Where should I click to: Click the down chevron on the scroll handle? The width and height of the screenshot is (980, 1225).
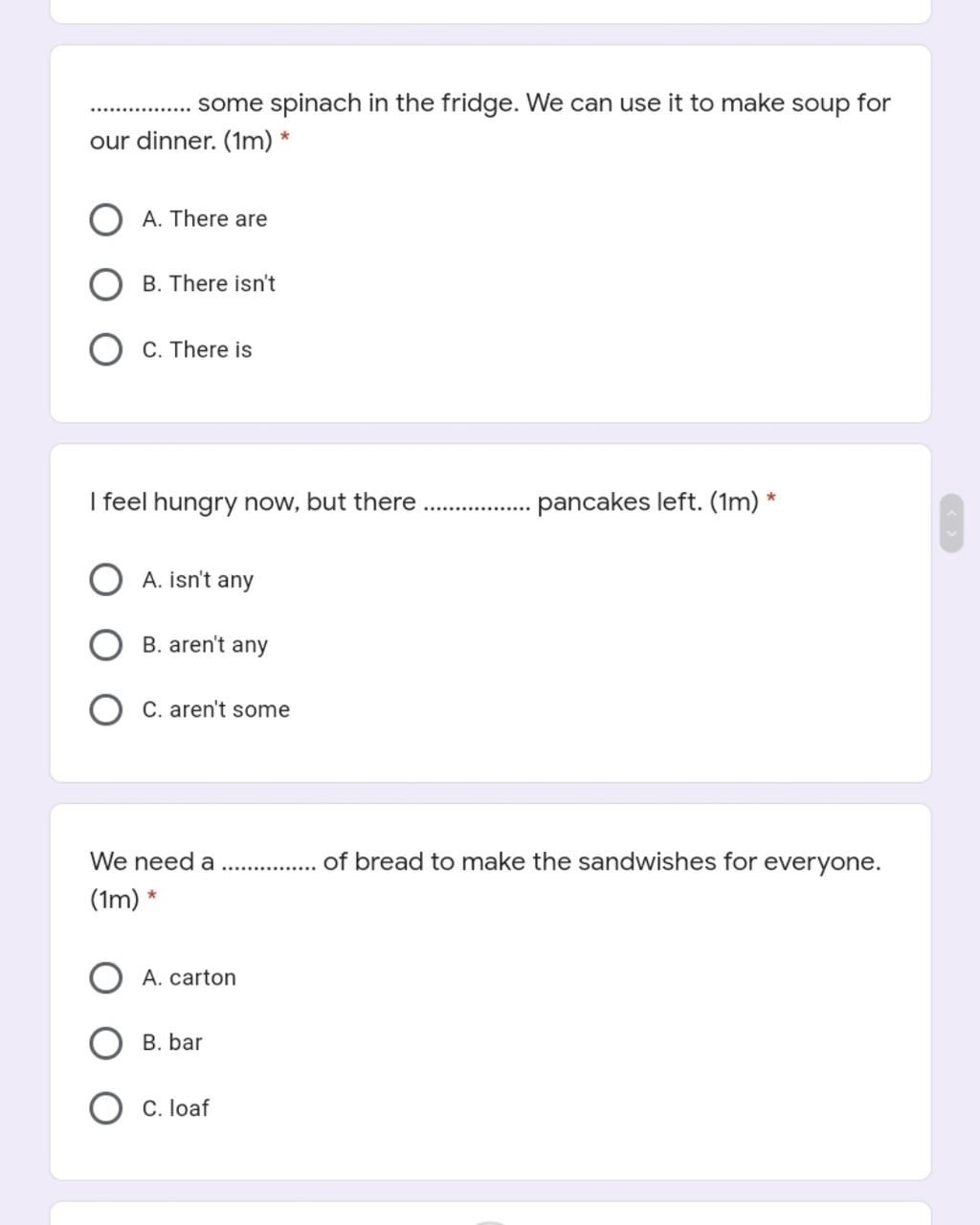[x=951, y=534]
